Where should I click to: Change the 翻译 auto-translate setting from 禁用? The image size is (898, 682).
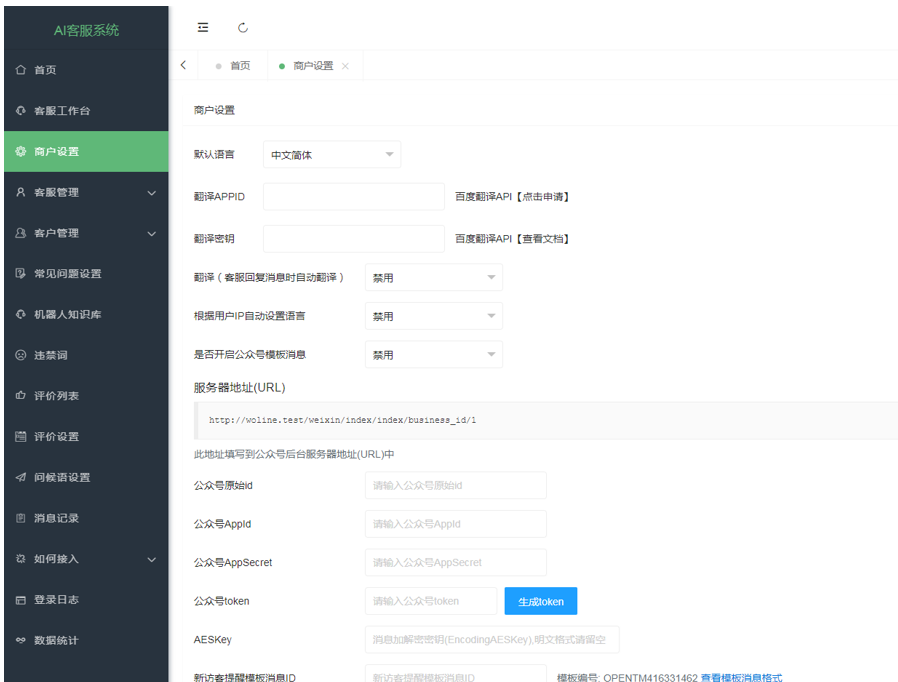pyautogui.click(x=433, y=276)
